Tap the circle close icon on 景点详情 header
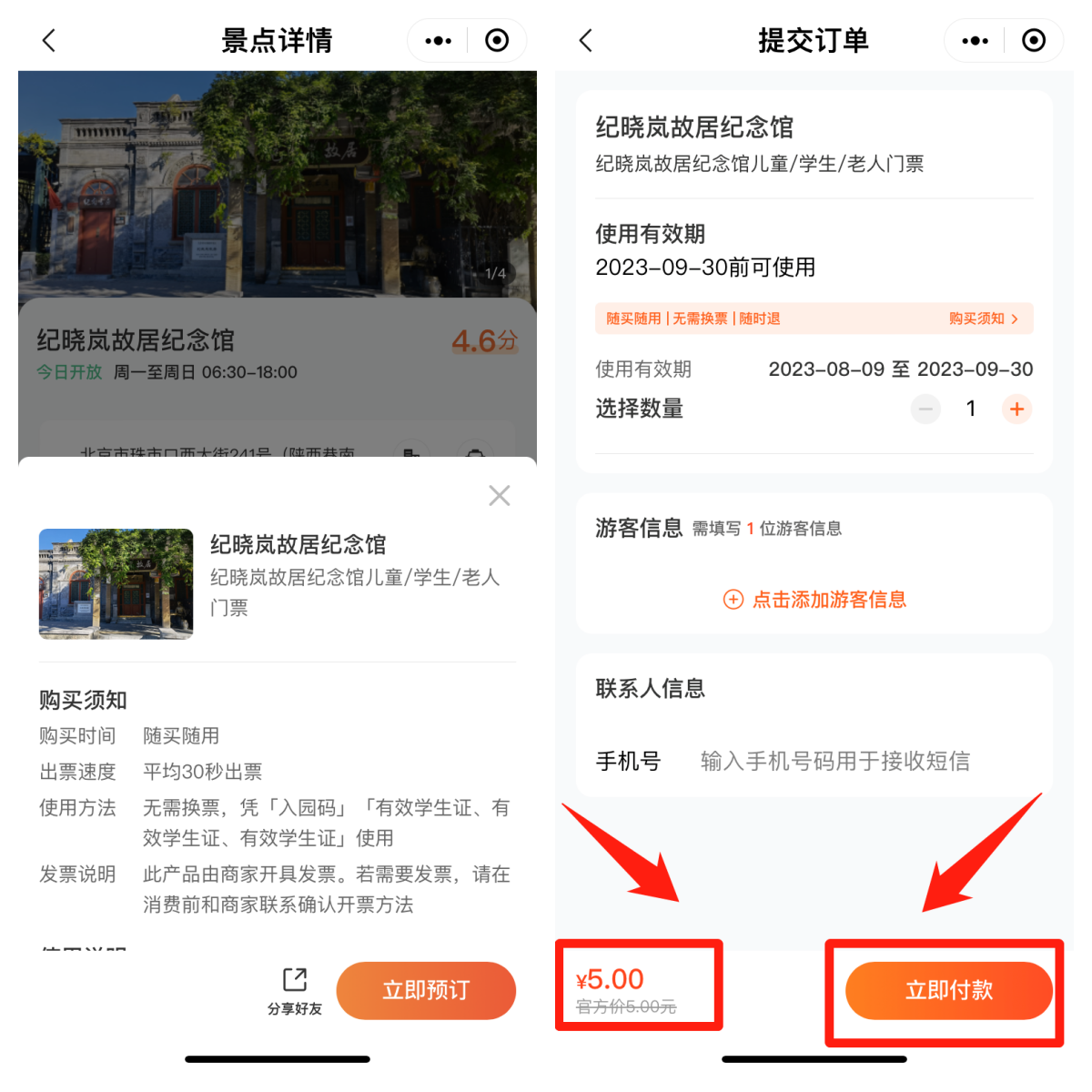 pyautogui.click(x=497, y=40)
